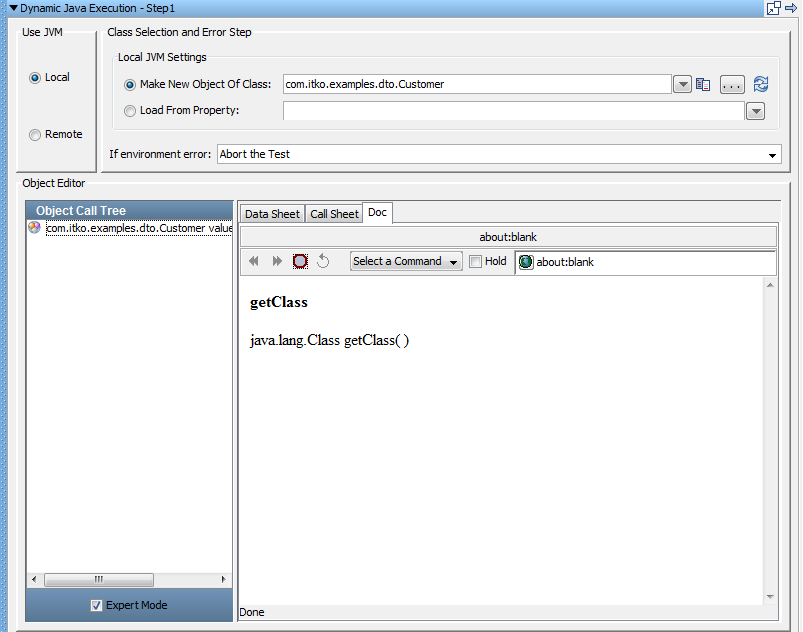Click the refresh class icon
803x632 pixels.
(761, 84)
